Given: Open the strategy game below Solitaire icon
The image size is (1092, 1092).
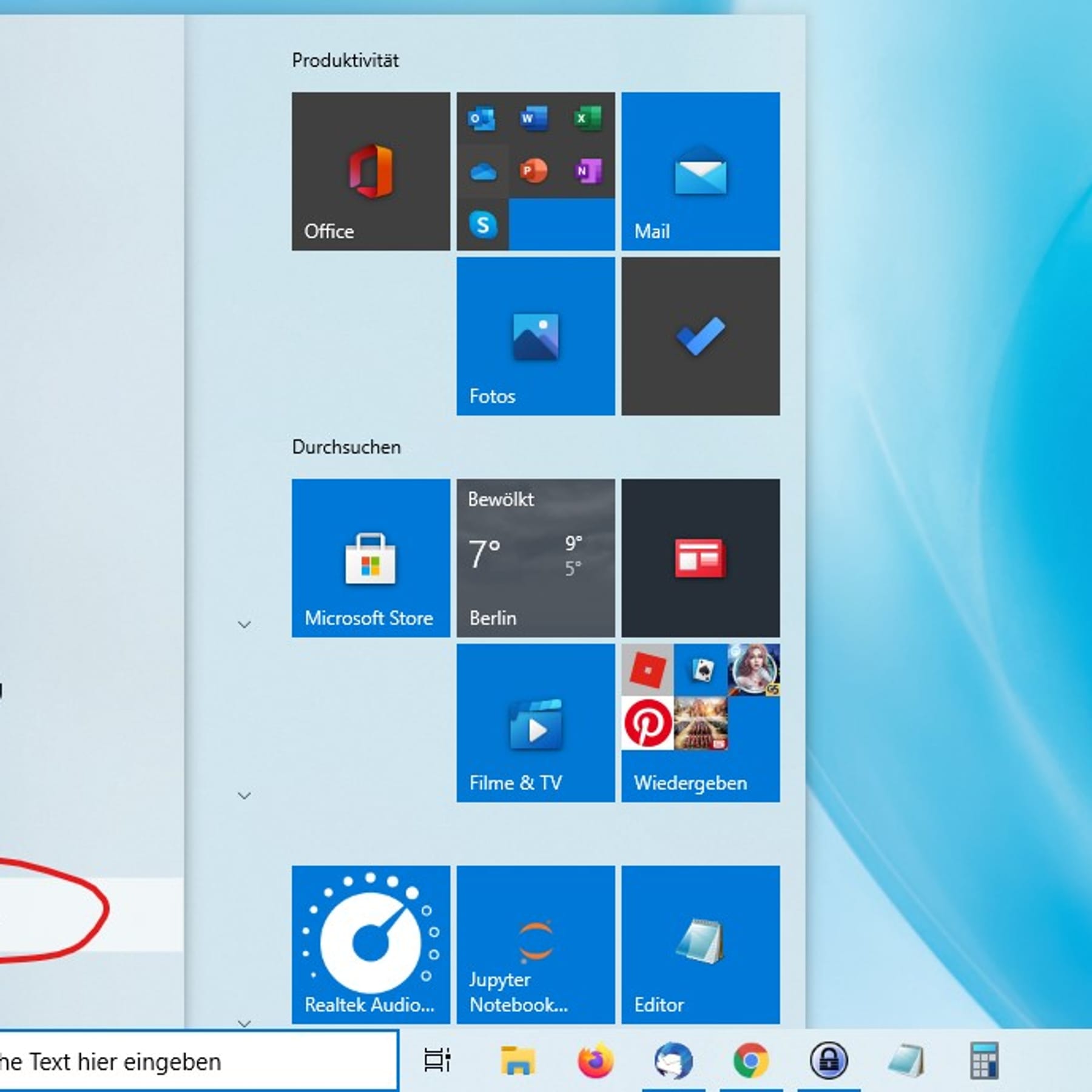Looking at the screenshot, I should point(701,723).
